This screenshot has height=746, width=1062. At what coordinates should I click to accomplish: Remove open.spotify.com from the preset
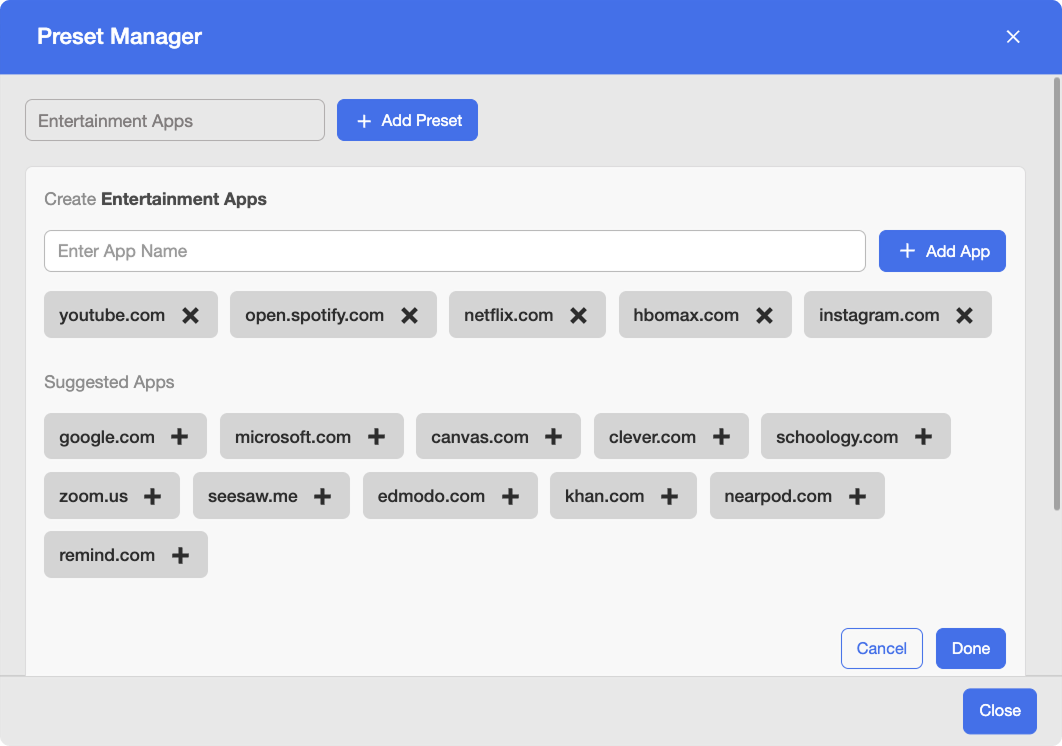coord(409,315)
